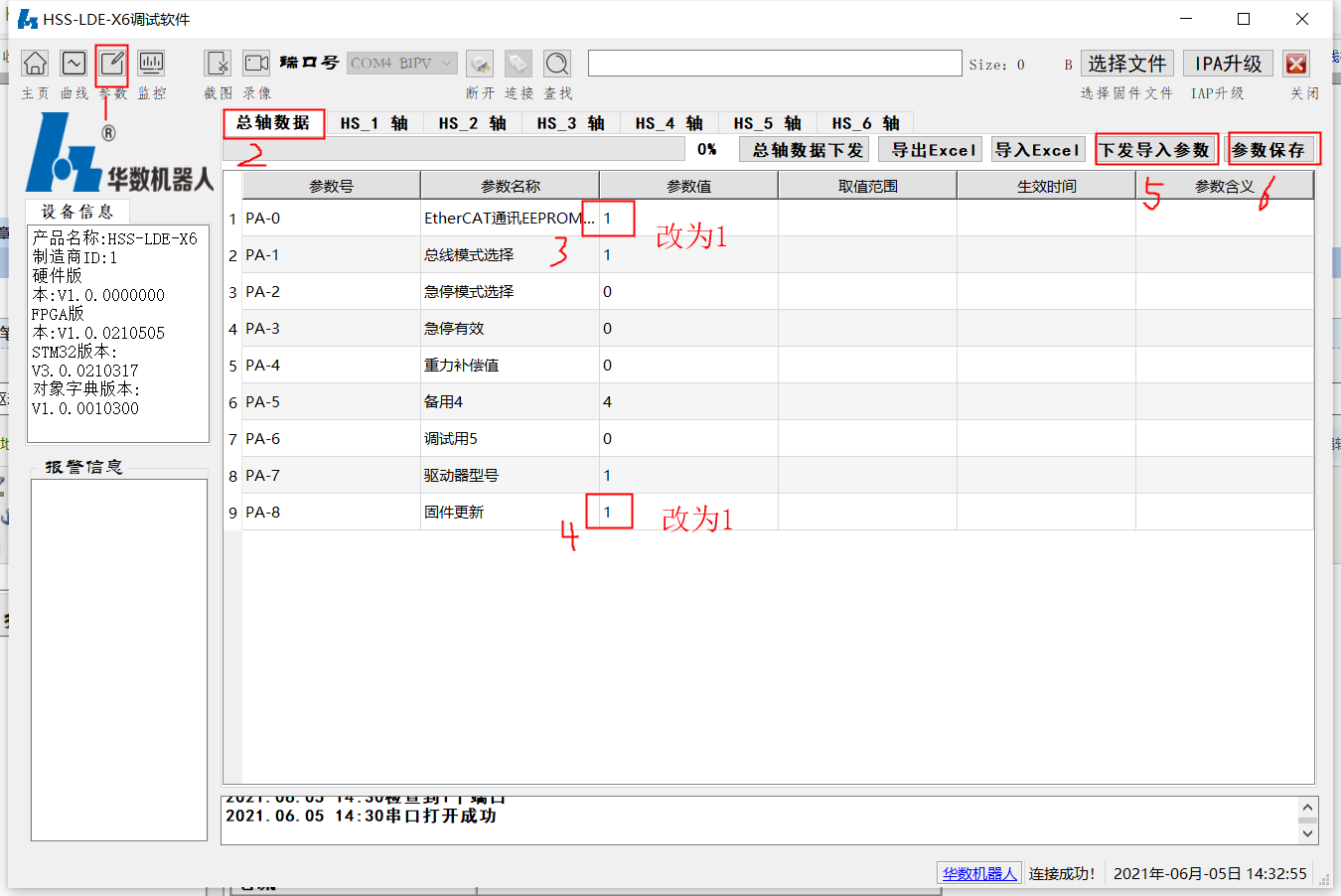Image resolution: width=1341 pixels, height=896 pixels.
Task: Open the 参数 parameter editor icon
Action: (112, 64)
